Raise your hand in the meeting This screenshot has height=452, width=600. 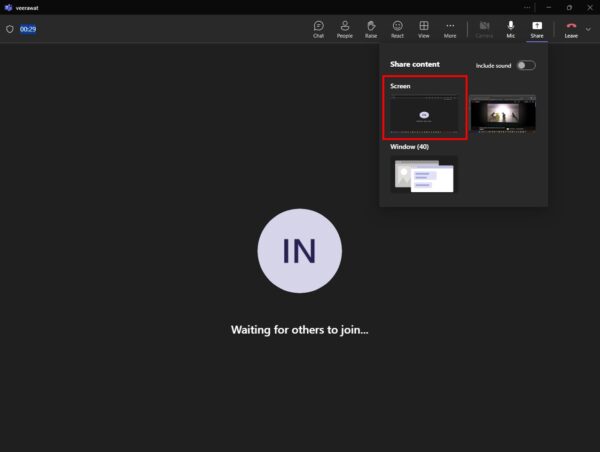(x=371, y=28)
